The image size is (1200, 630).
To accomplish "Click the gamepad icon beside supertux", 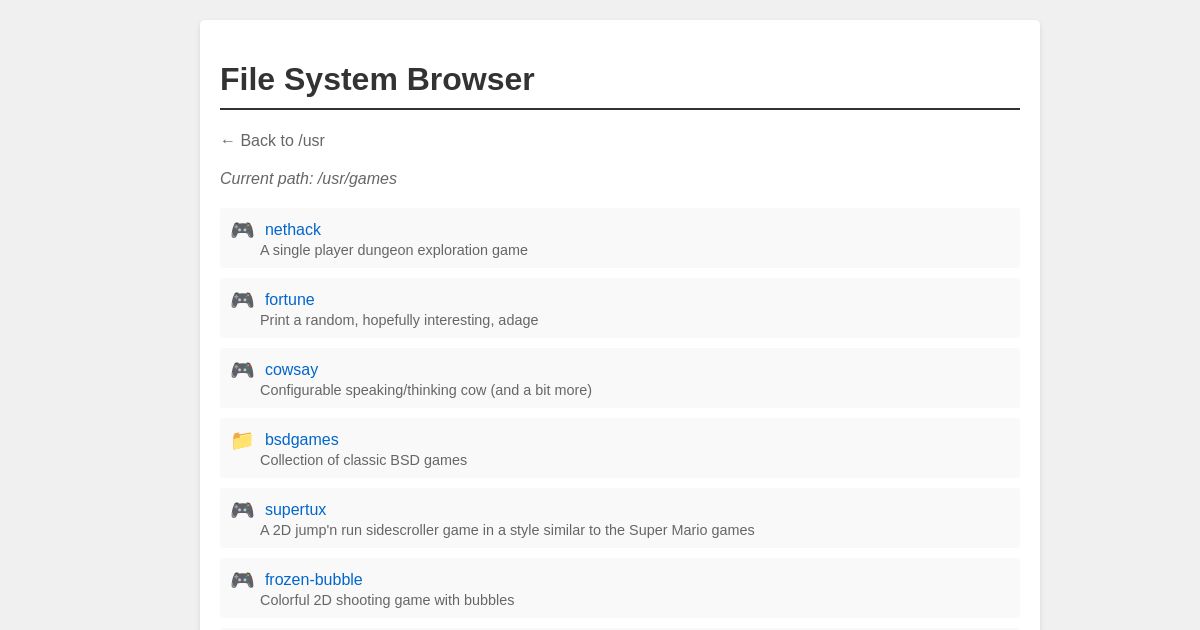I will pos(242,510).
